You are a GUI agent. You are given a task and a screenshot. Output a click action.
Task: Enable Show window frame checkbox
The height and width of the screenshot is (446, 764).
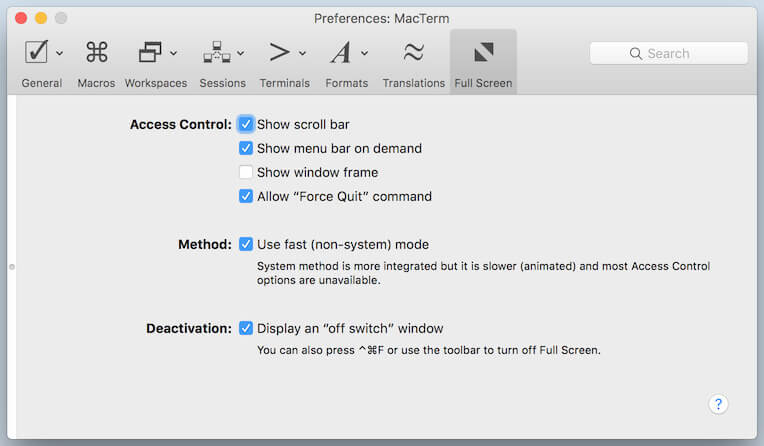coord(246,172)
